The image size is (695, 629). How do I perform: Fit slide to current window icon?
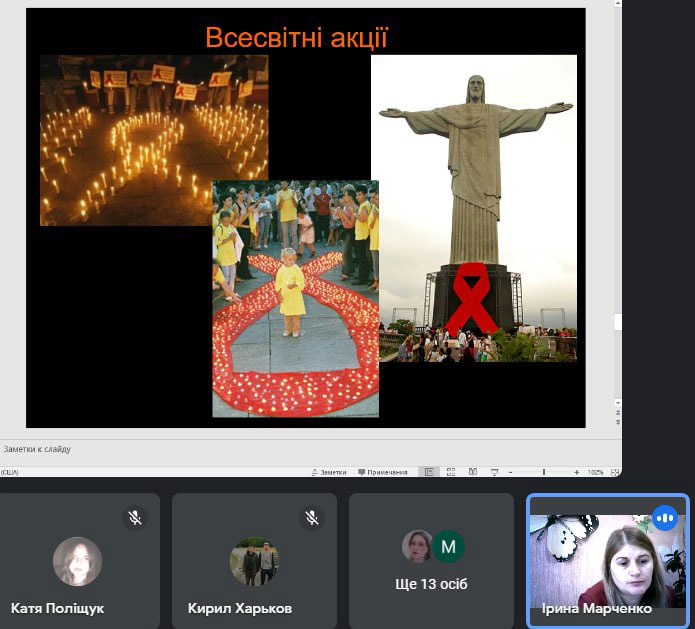pos(615,473)
